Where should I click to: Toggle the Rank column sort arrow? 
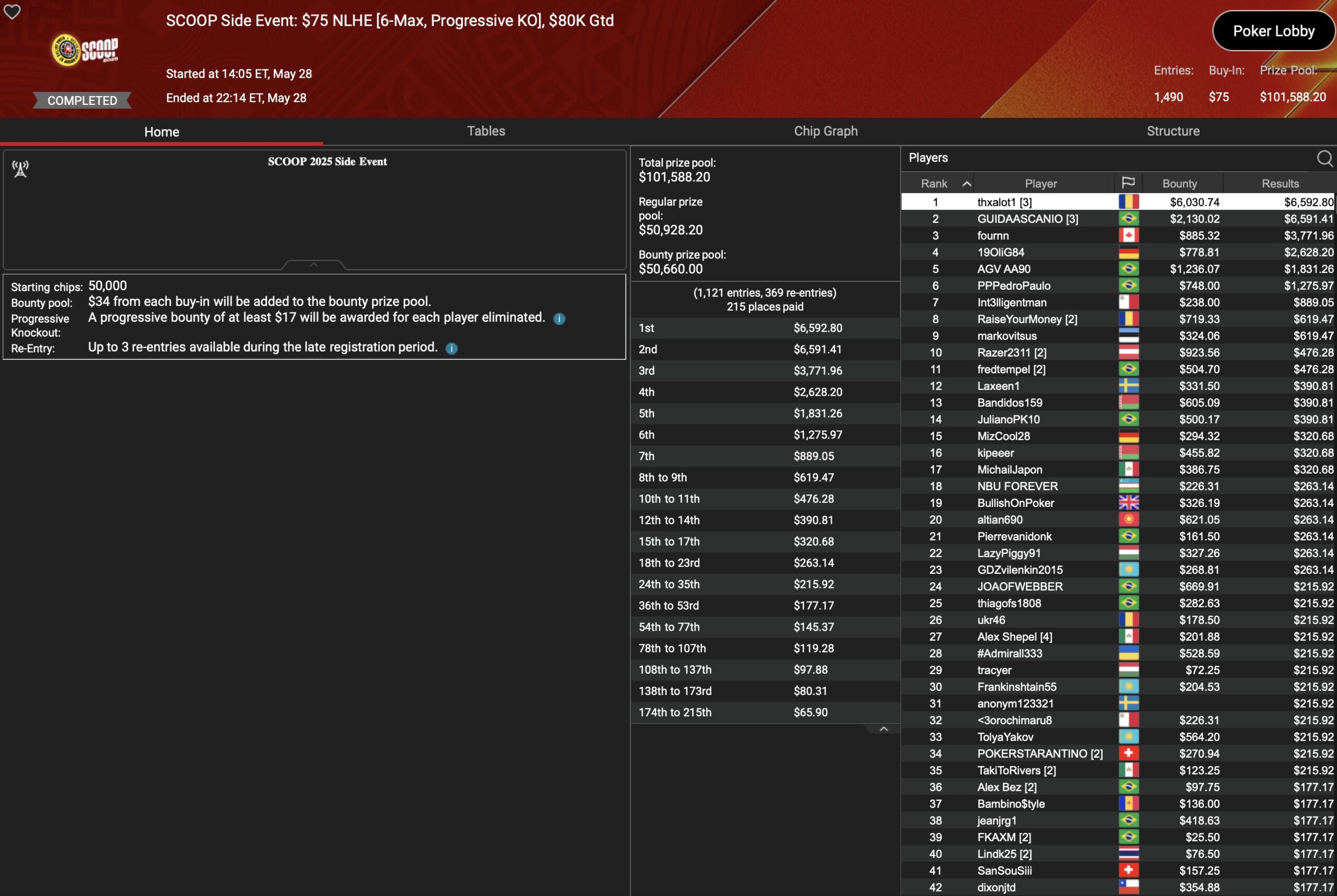(x=967, y=183)
